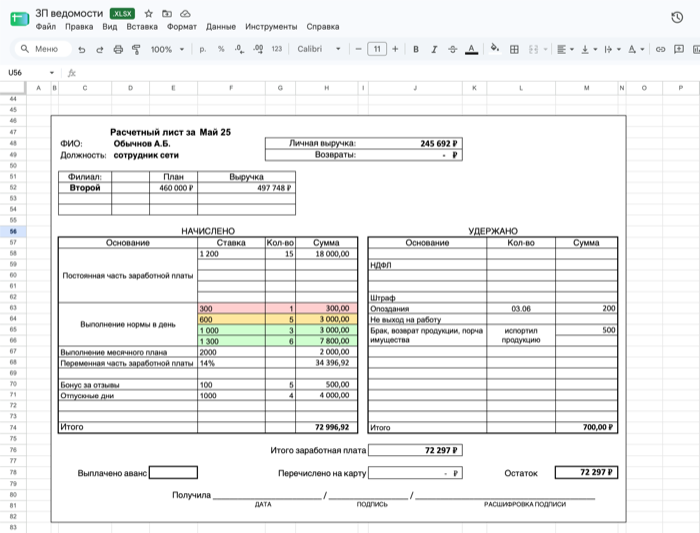Select the Остаток cell 72 297 ₽
The width and height of the screenshot is (700, 533).
[586, 472]
